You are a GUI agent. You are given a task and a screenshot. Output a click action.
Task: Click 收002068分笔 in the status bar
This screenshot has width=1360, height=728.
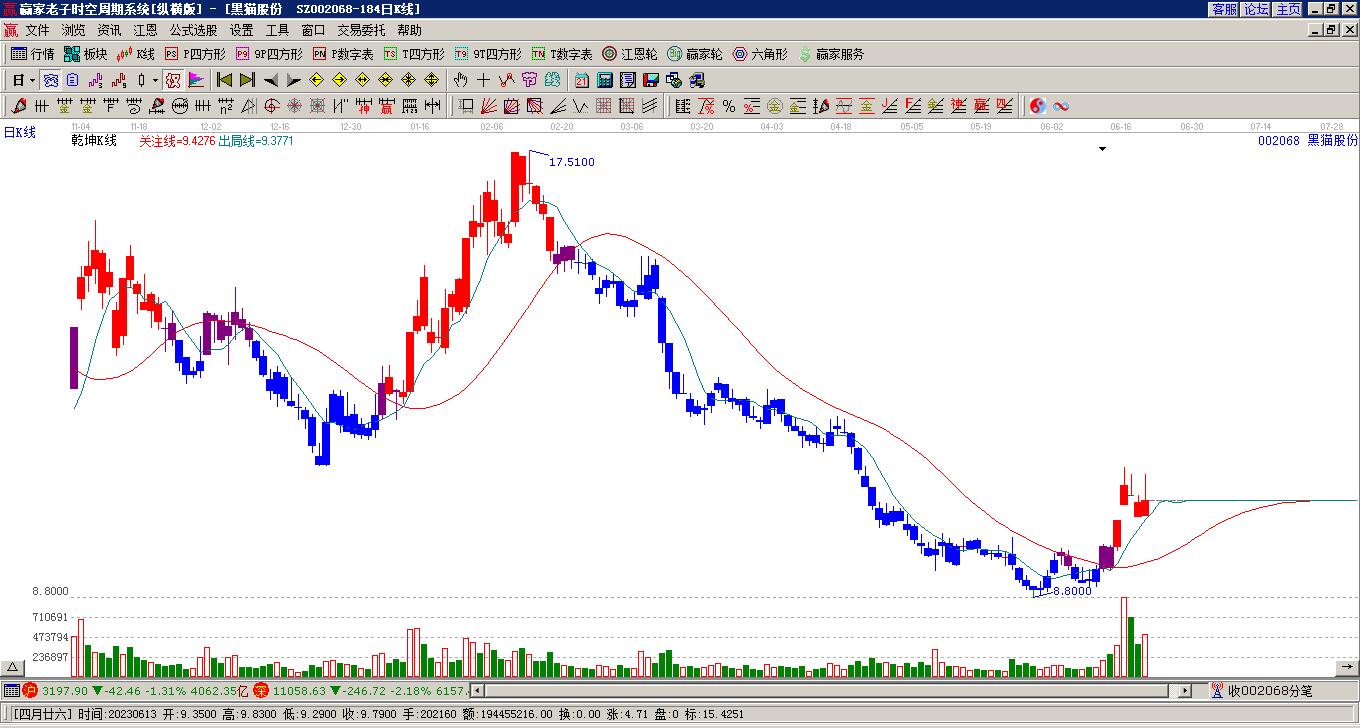pyautogui.click(x=1270, y=690)
